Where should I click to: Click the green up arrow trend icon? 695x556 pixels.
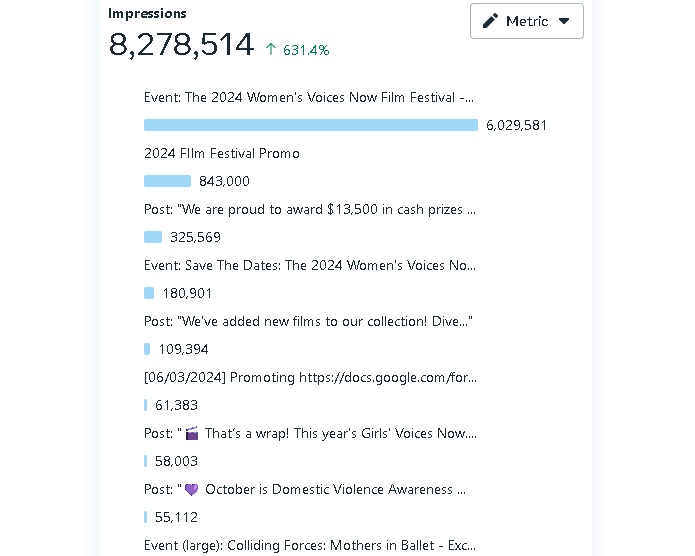coord(271,49)
